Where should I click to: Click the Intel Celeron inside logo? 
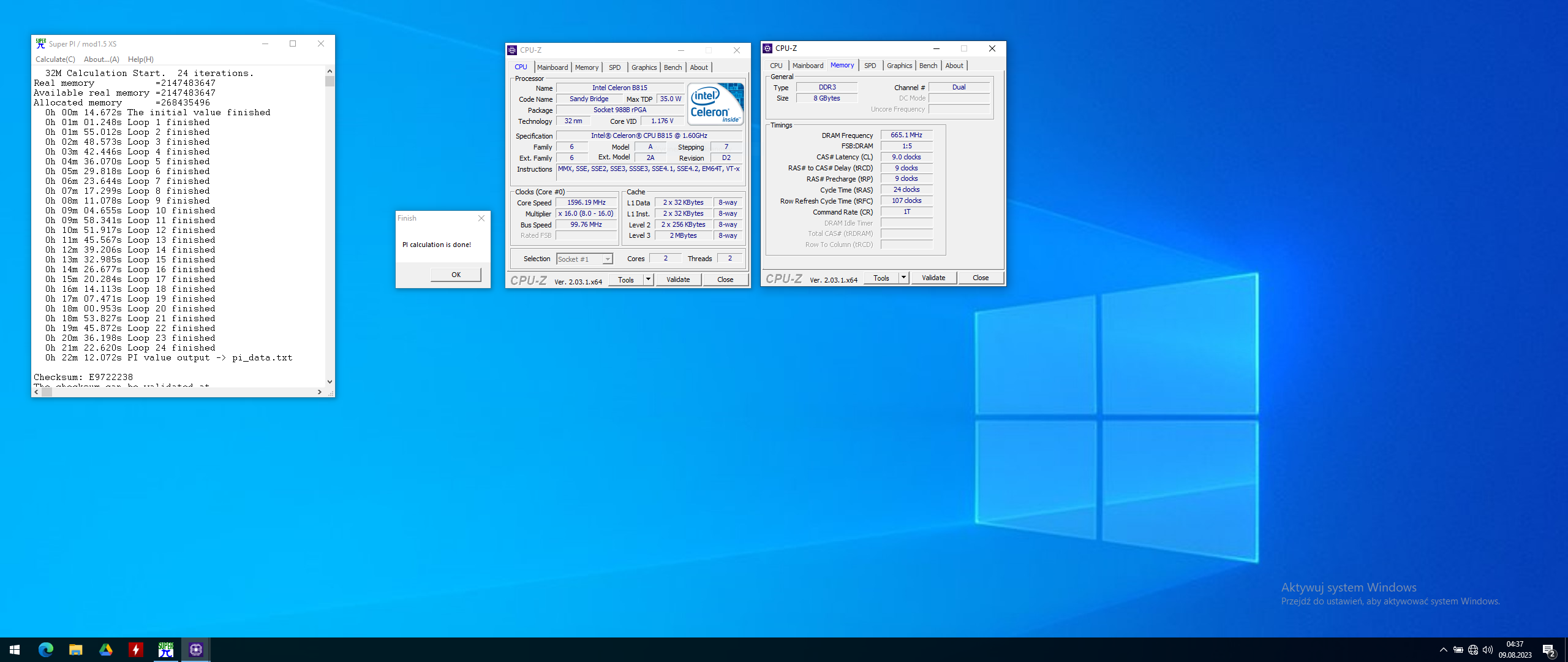click(715, 104)
